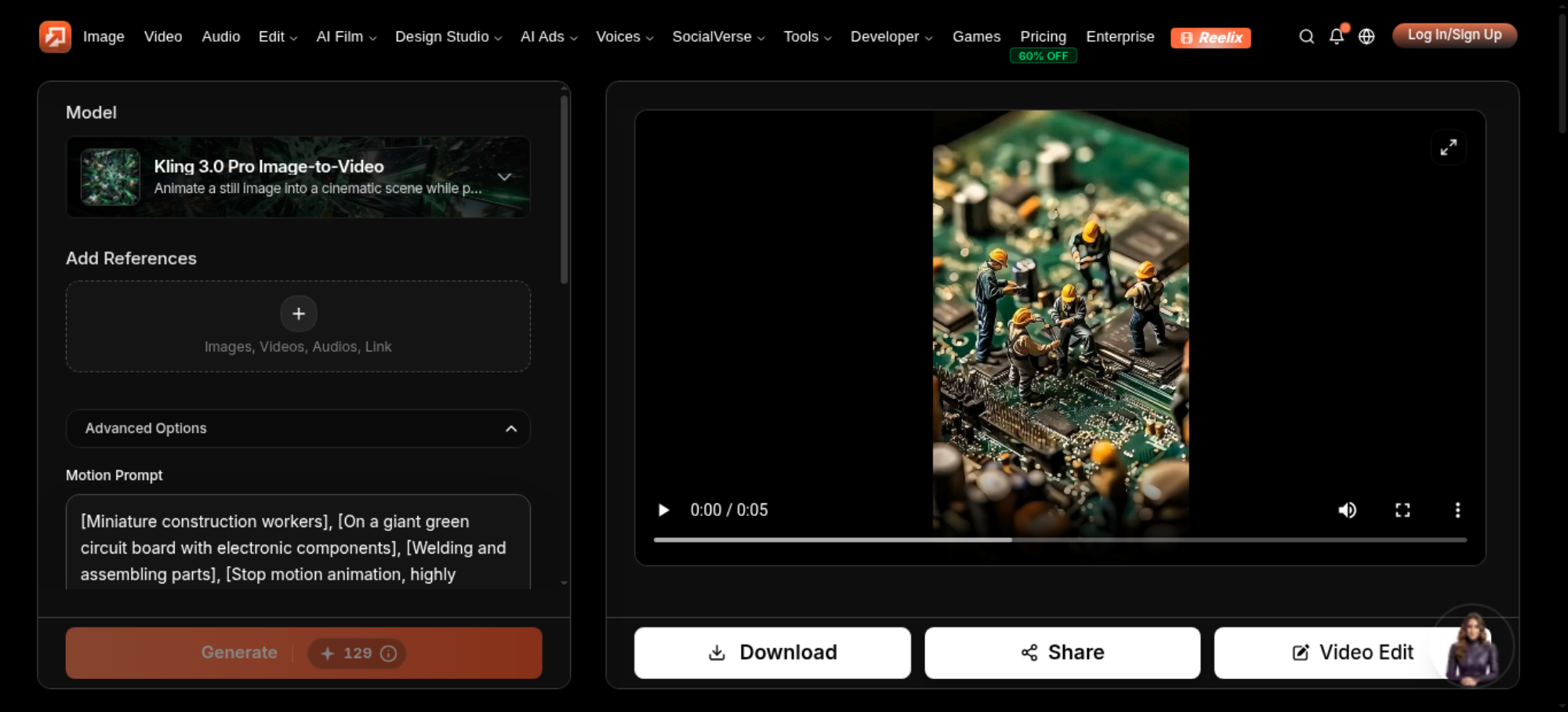
Task: Expand the Tools menu
Action: click(808, 37)
